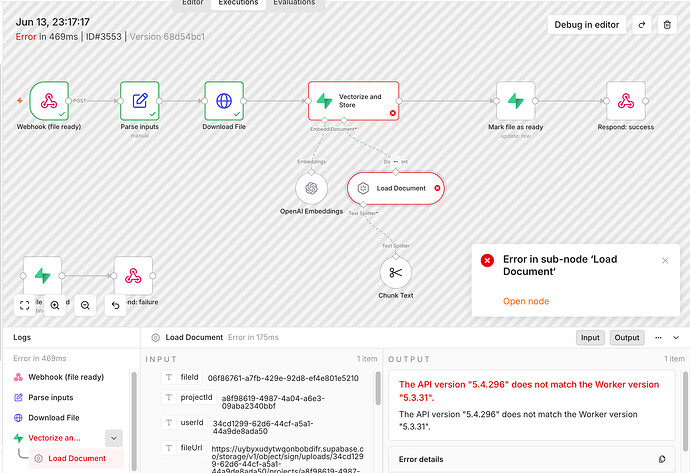Click the Vectorize and Store node
The width and height of the screenshot is (690, 473).
click(x=354, y=101)
